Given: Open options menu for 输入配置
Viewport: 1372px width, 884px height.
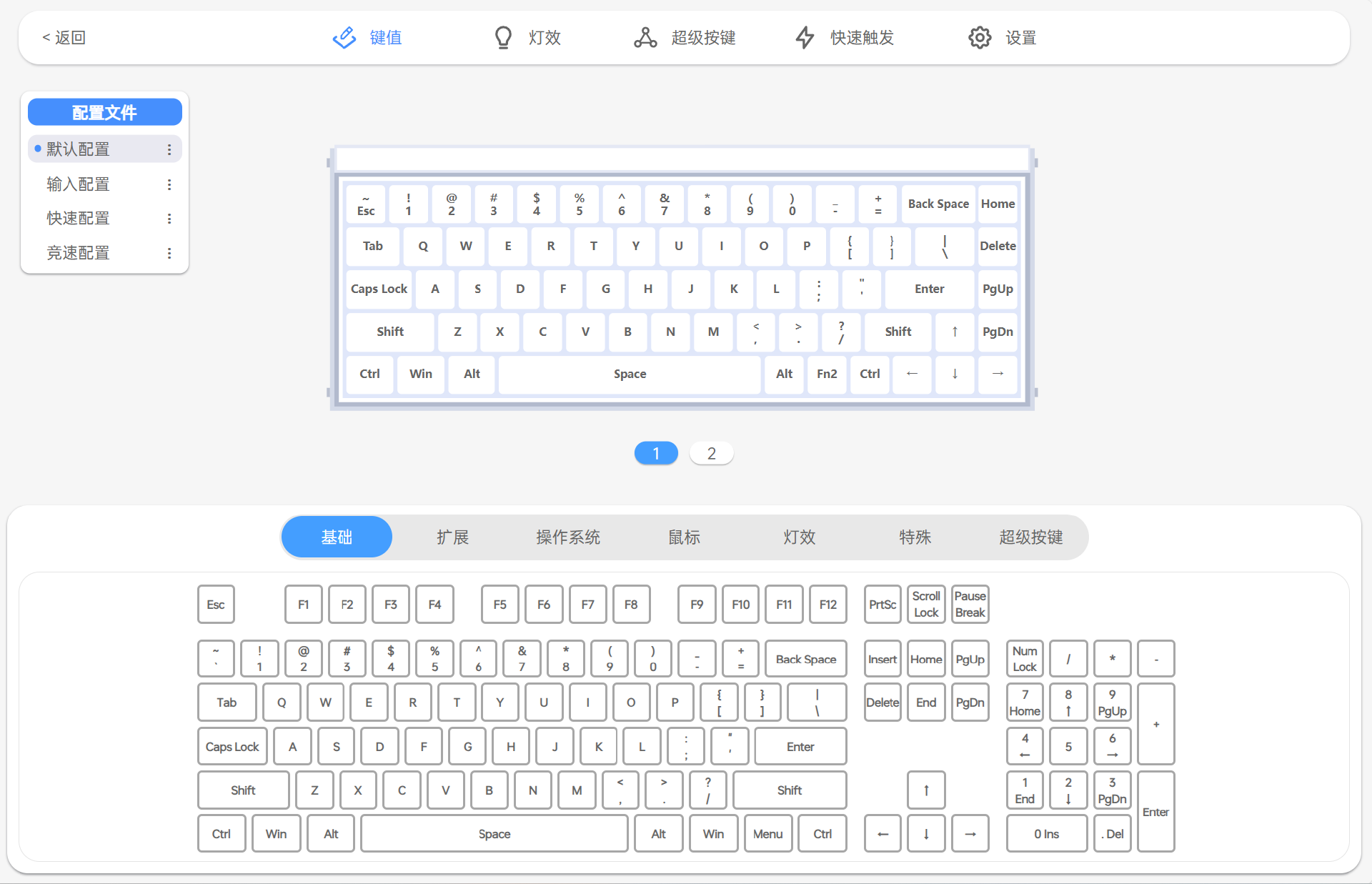Looking at the screenshot, I should (x=169, y=184).
